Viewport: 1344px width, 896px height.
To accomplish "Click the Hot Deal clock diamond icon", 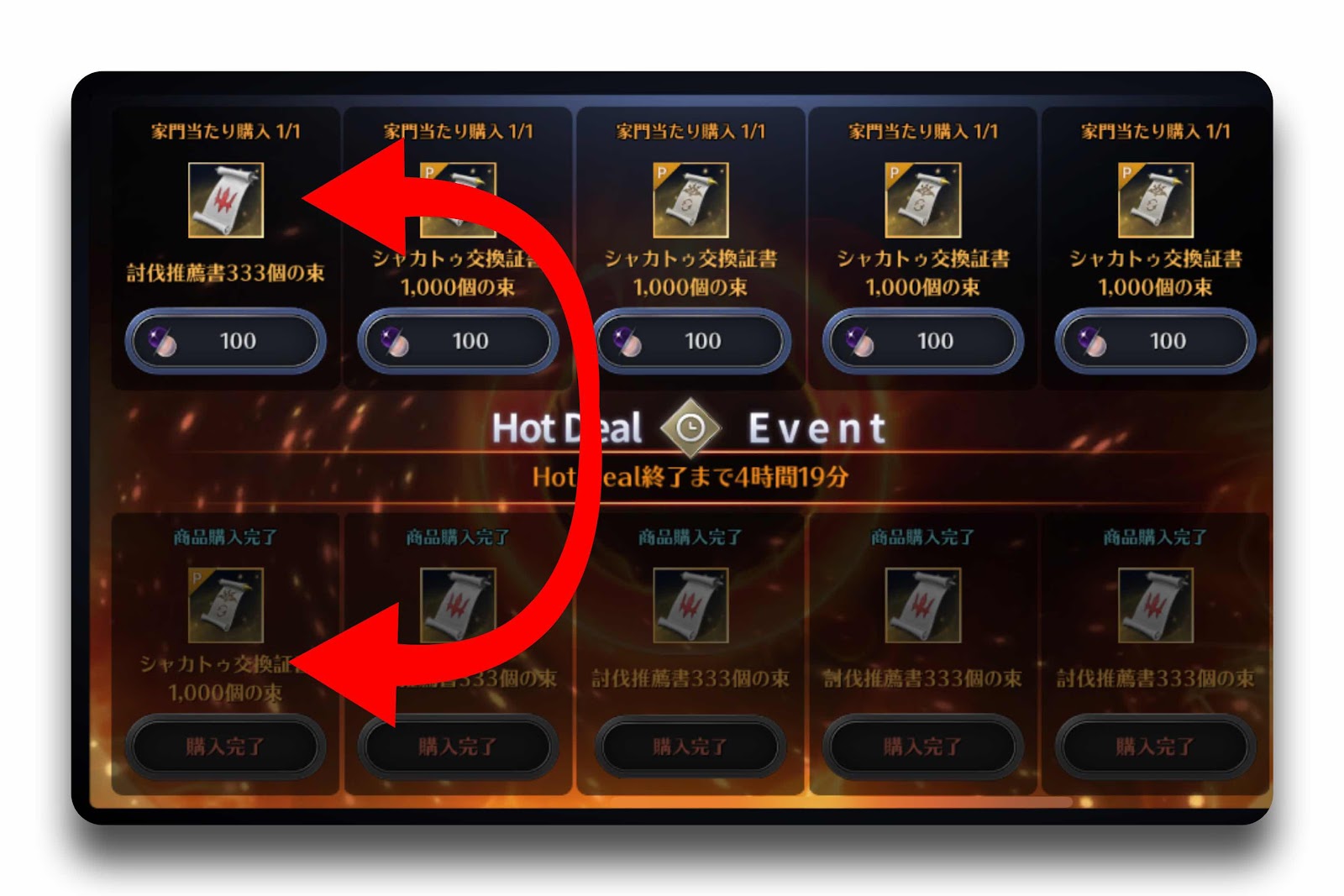I will [x=690, y=428].
